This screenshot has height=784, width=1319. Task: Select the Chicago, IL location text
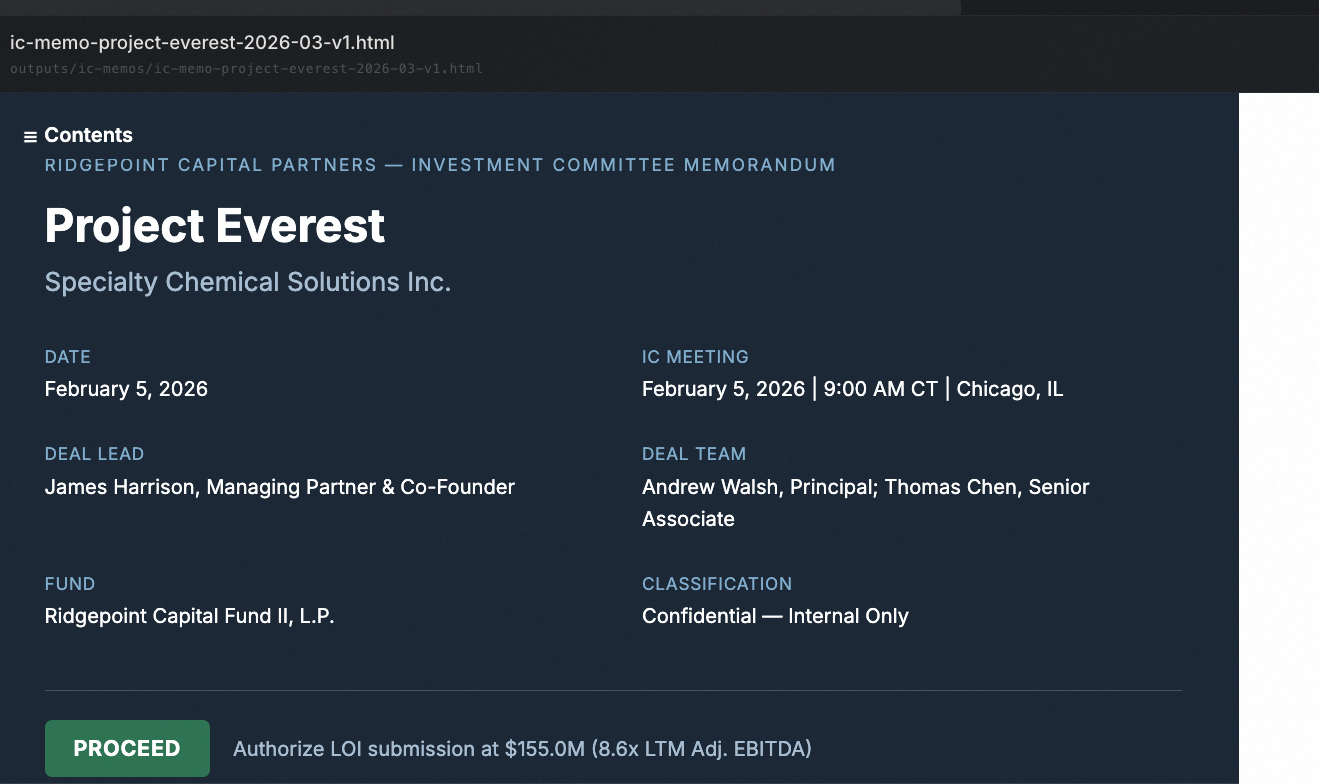1010,388
